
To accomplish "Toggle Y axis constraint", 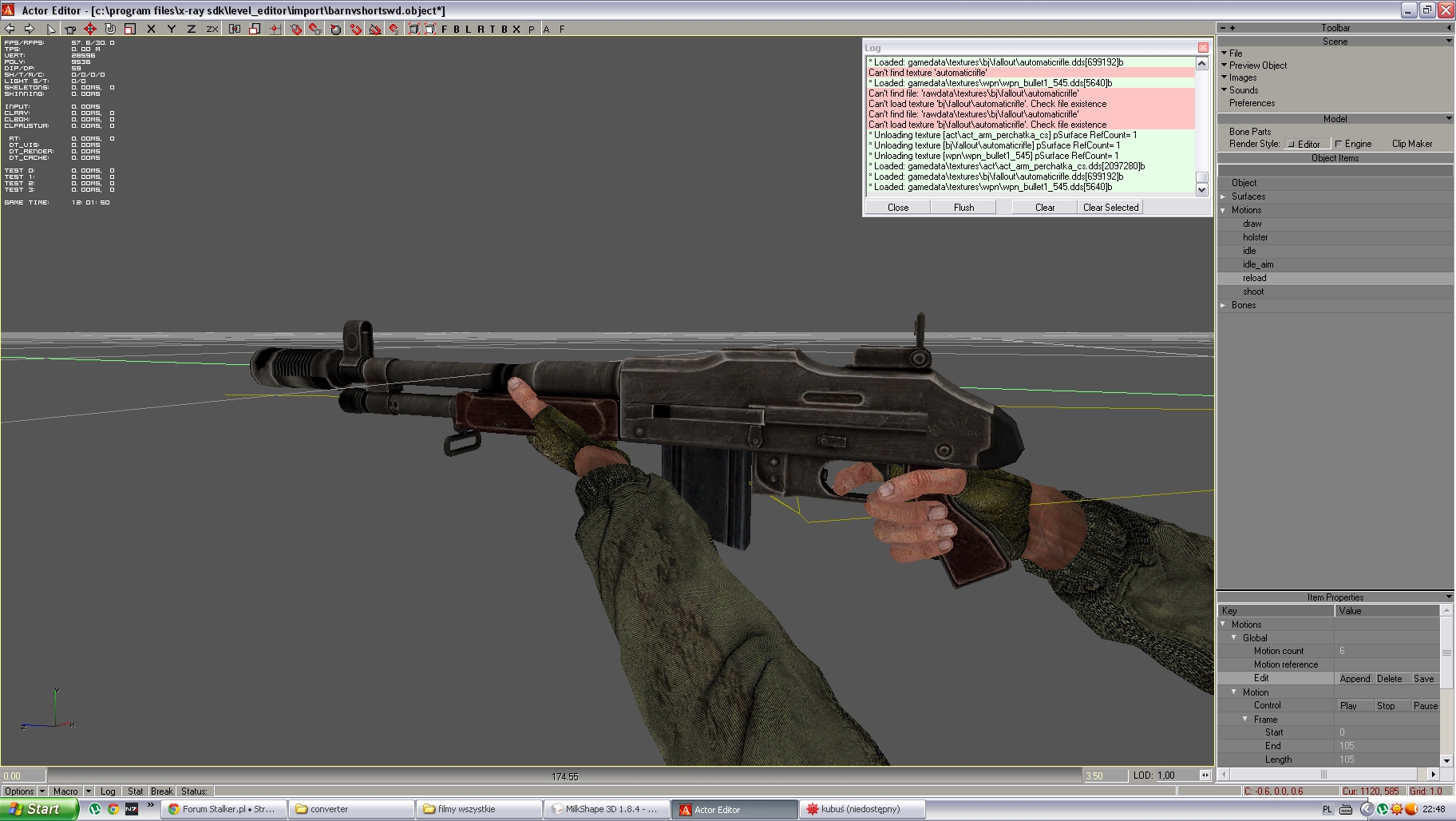I will point(171,29).
